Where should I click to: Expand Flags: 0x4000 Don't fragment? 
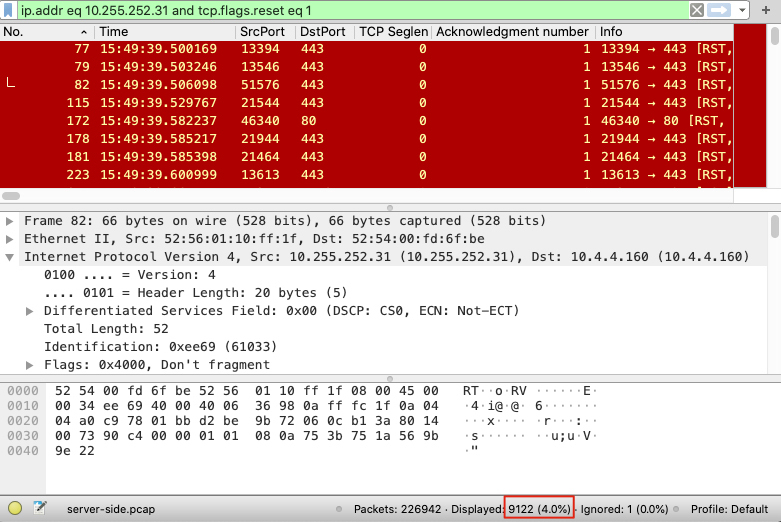[x=30, y=365]
